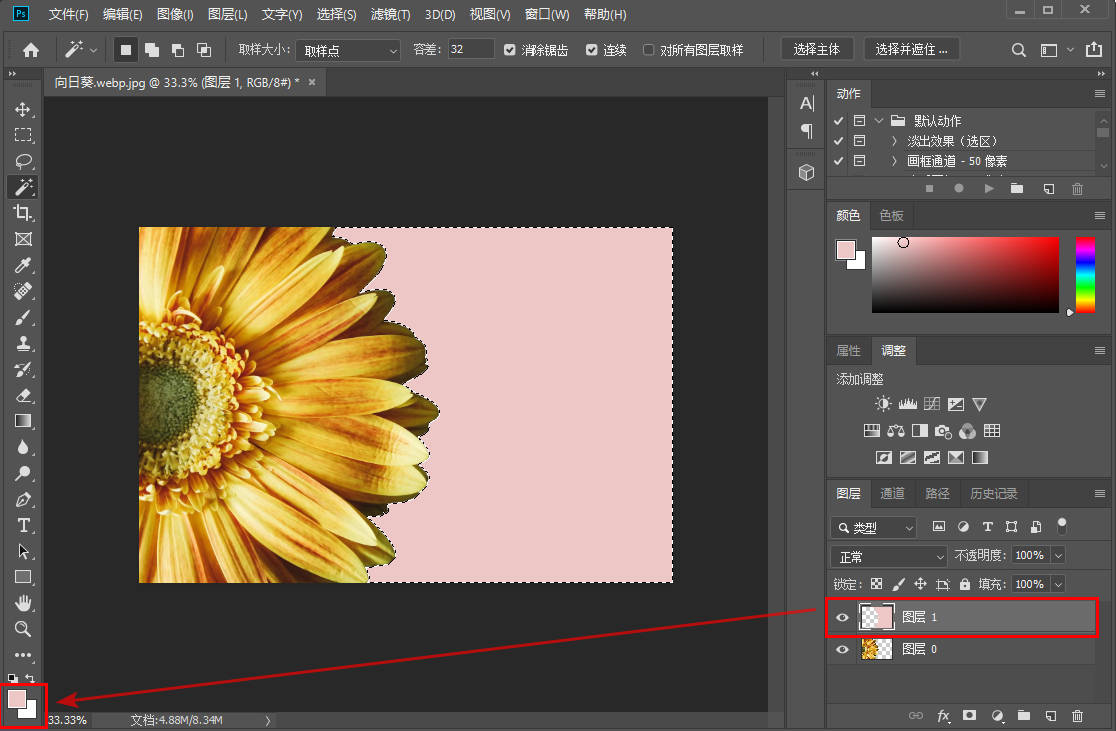The width and height of the screenshot is (1116, 731).
Task: Select the Eyedropper tool
Action: [23, 265]
